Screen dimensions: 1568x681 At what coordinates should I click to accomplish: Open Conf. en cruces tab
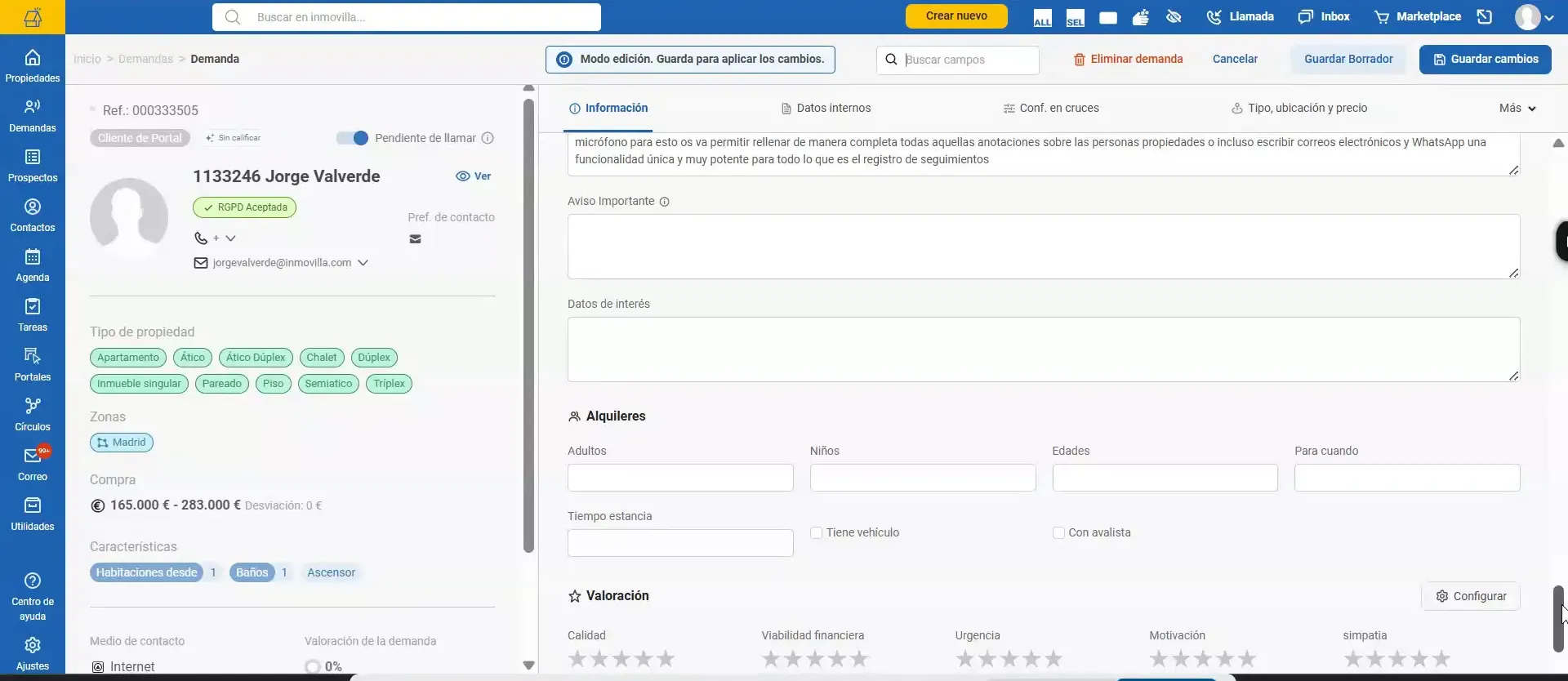point(1051,108)
